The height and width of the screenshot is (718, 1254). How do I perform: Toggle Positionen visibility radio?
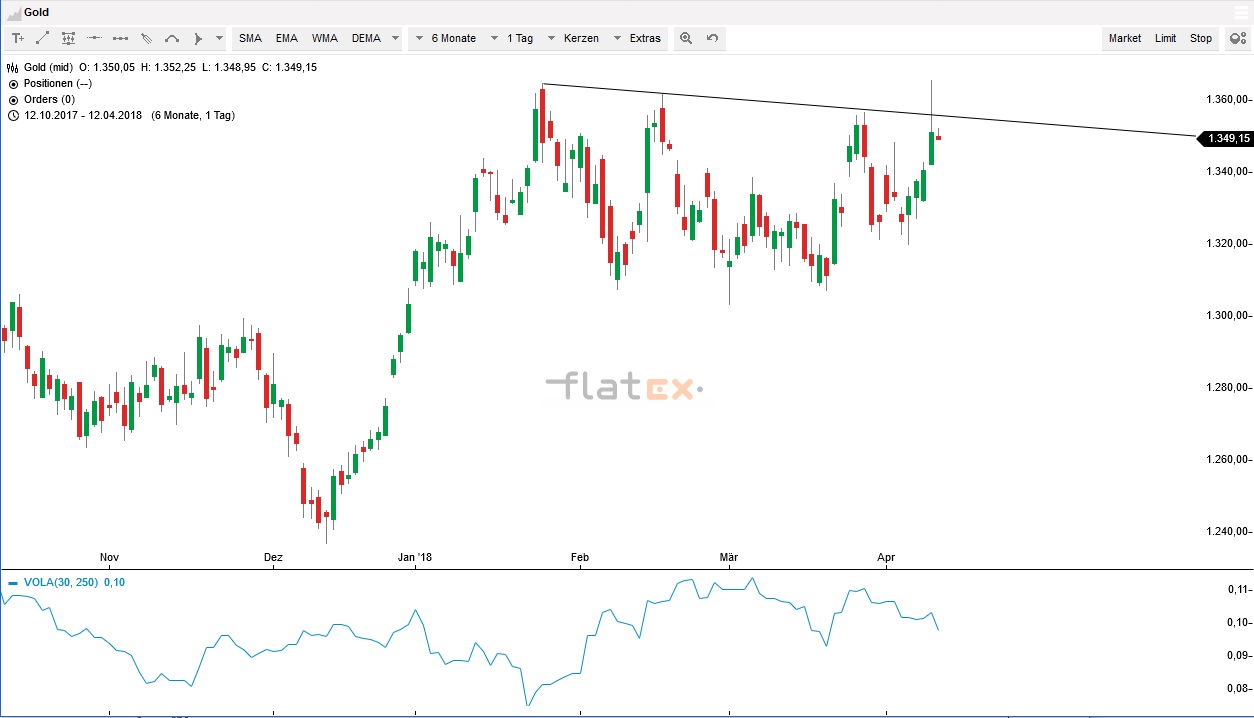(13, 83)
